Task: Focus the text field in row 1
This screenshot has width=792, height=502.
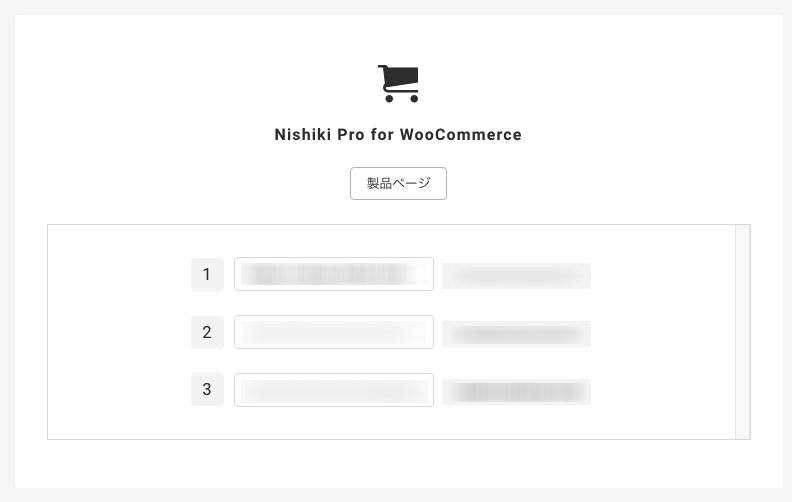Action: pos(334,274)
